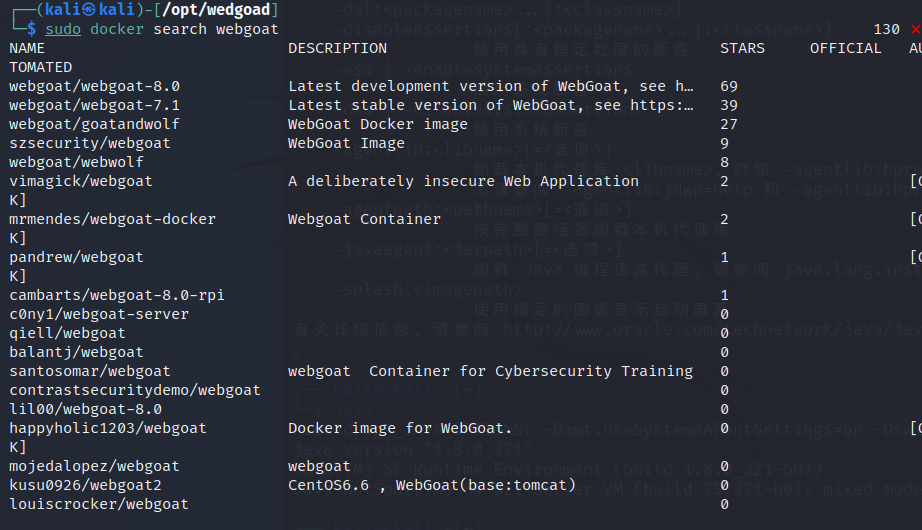The width and height of the screenshot is (922, 530).
Task: Select mrmendes/webgoat-docker image name
Action: (x=112, y=219)
